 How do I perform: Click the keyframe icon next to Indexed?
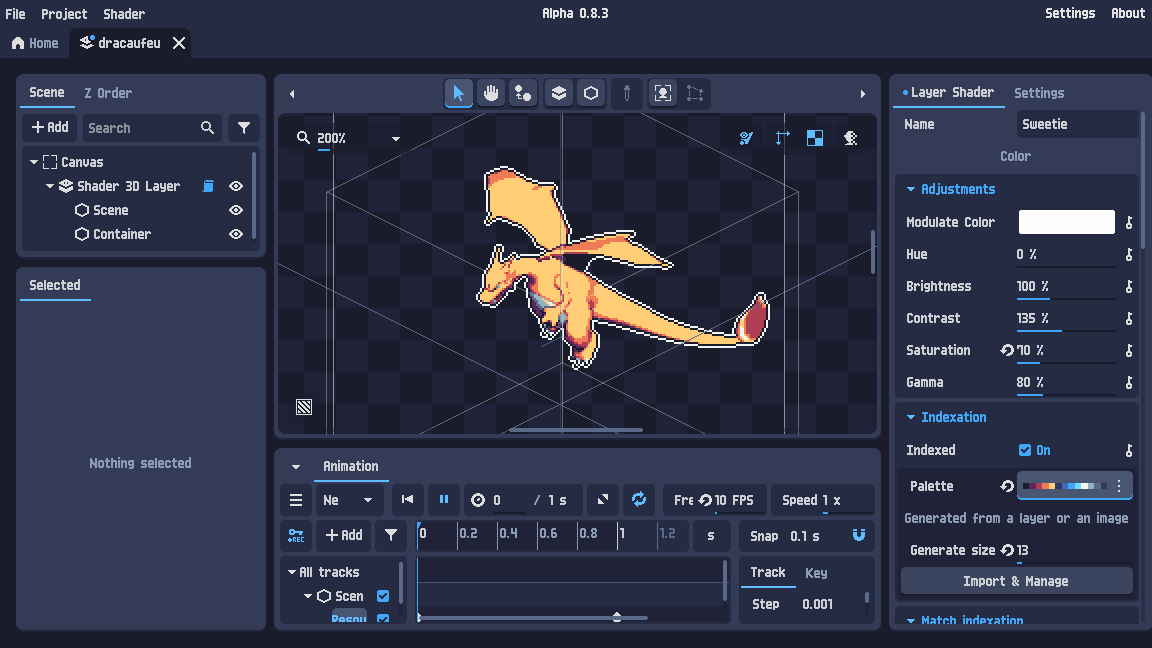pos(1129,450)
